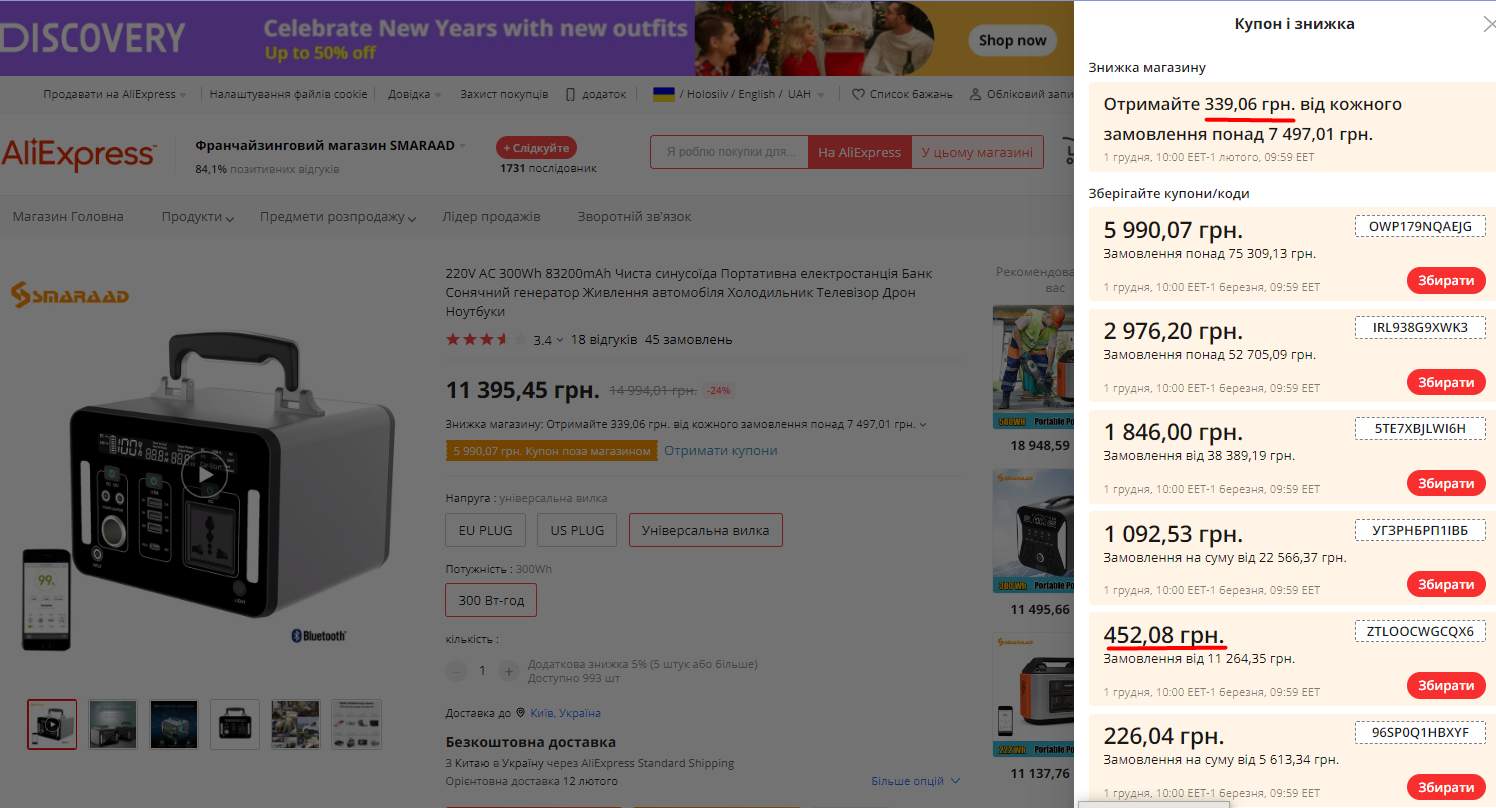Expand the Більше опцій delivery options
Screen dimensions: 1496x808
pos(915,781)
